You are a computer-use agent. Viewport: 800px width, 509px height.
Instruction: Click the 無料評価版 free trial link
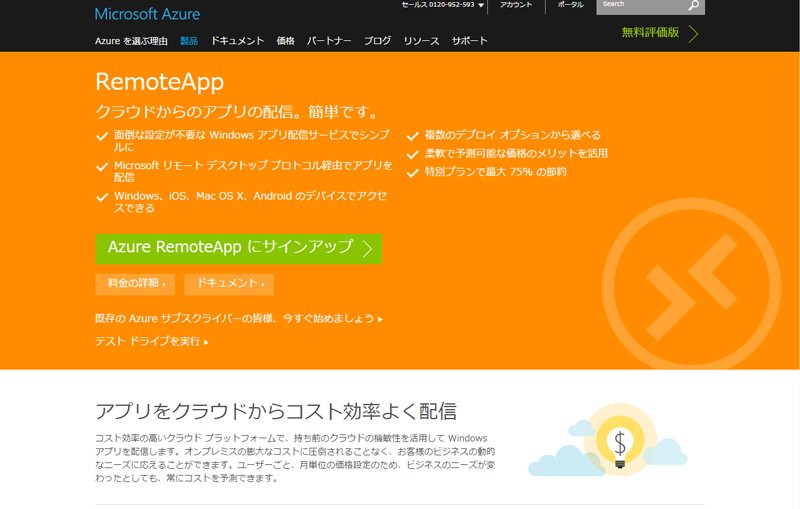(651, 33)
